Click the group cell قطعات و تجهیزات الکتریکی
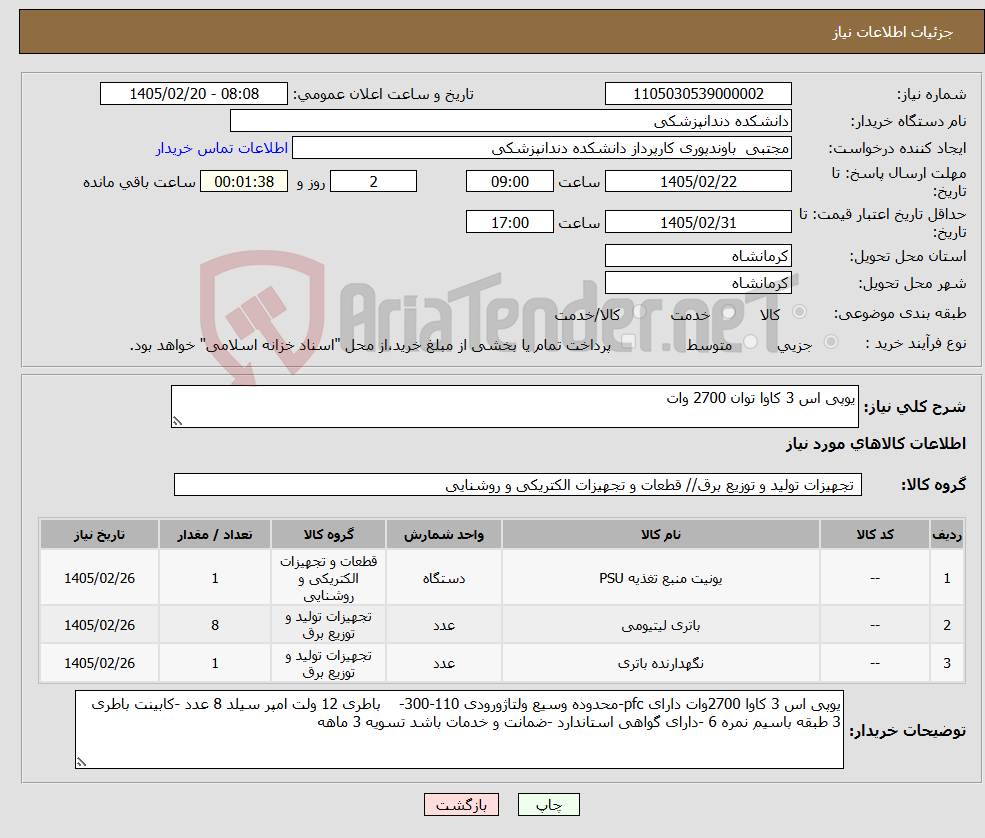The height and width of the screenshot is (838, 985). point(329,578)
